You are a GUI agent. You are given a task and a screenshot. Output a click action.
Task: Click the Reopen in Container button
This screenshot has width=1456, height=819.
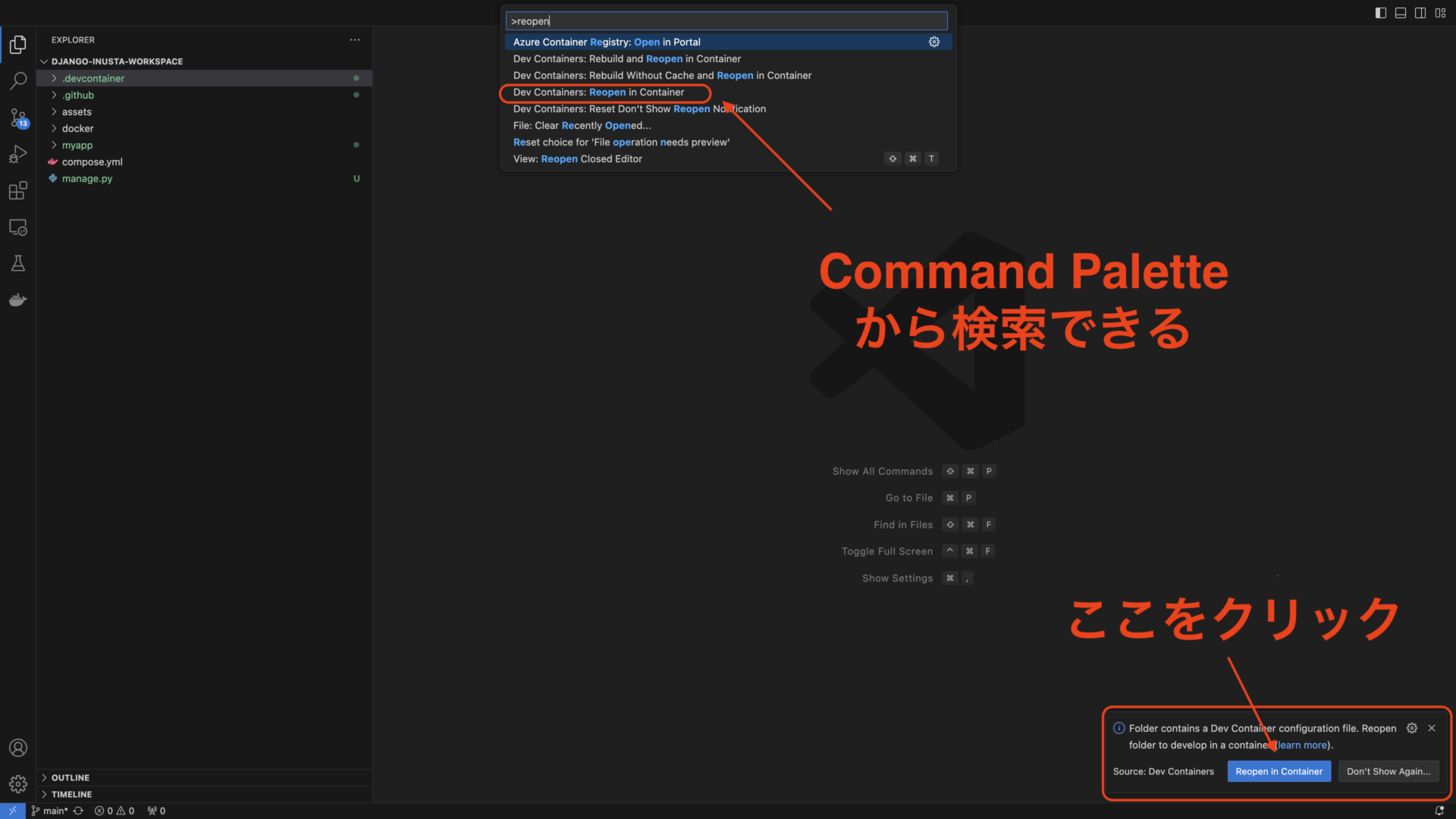pyautogui.click(x=1279, y=771)
